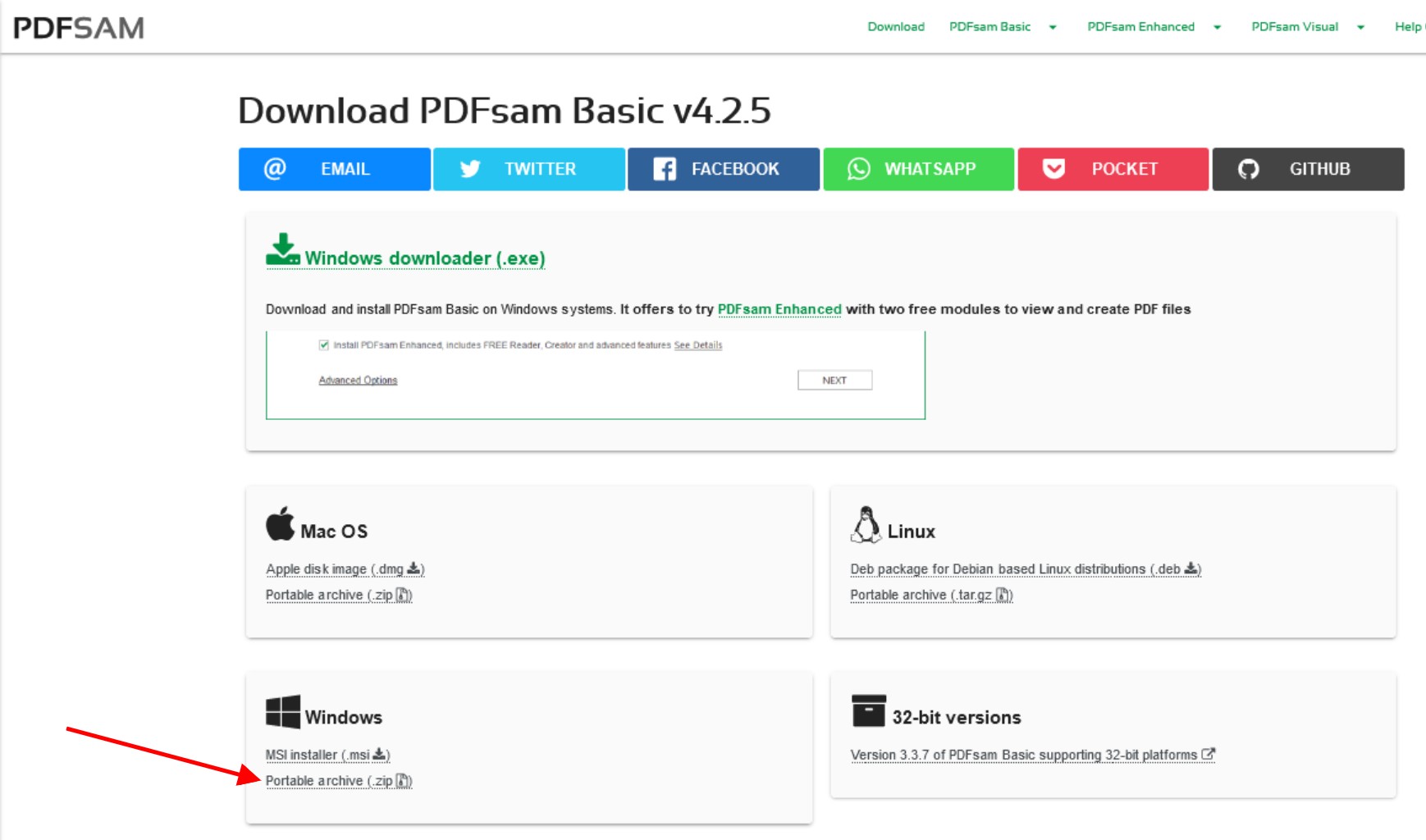Viewport: 1426px width, 840px height.
Task: Click the Windows downloader (.exe) link
Action: pos(425,258)
